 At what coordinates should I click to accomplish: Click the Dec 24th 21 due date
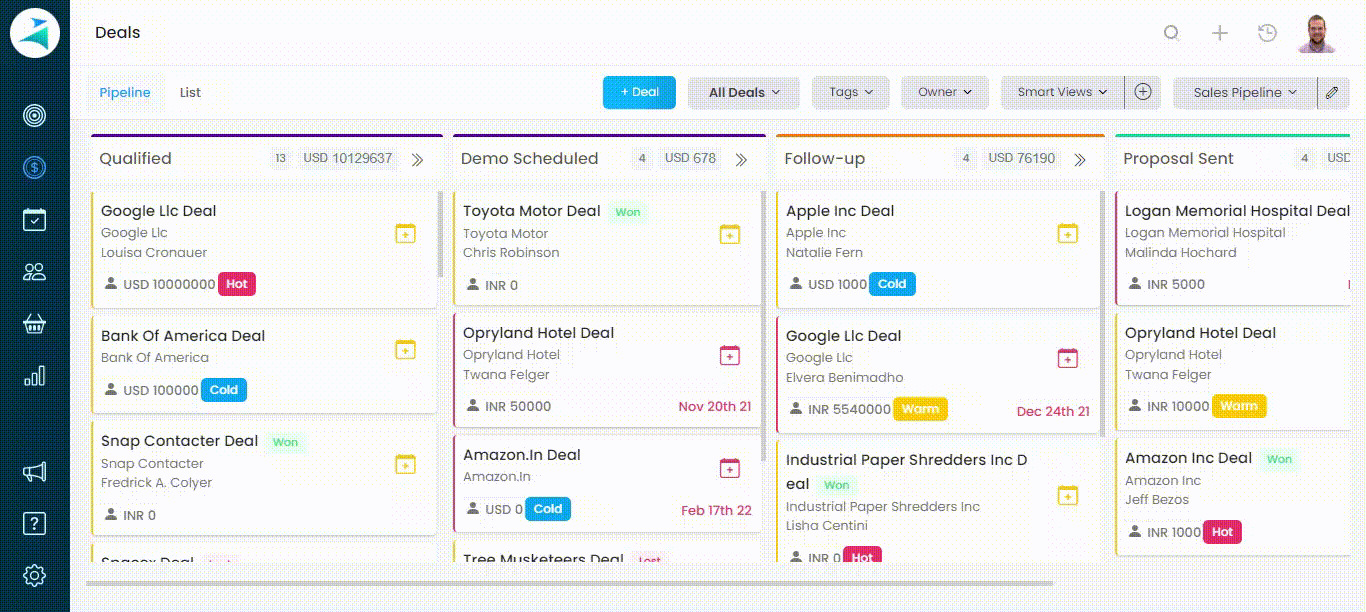point(1053,411)
